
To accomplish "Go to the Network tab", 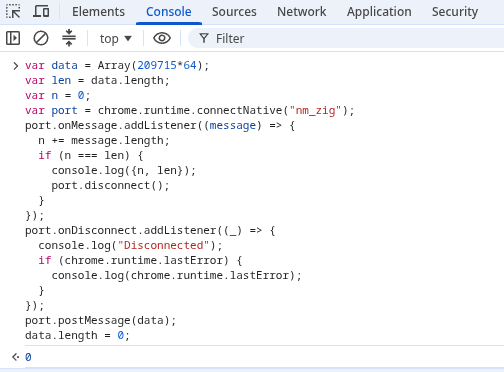I will (x=302, y=12).
